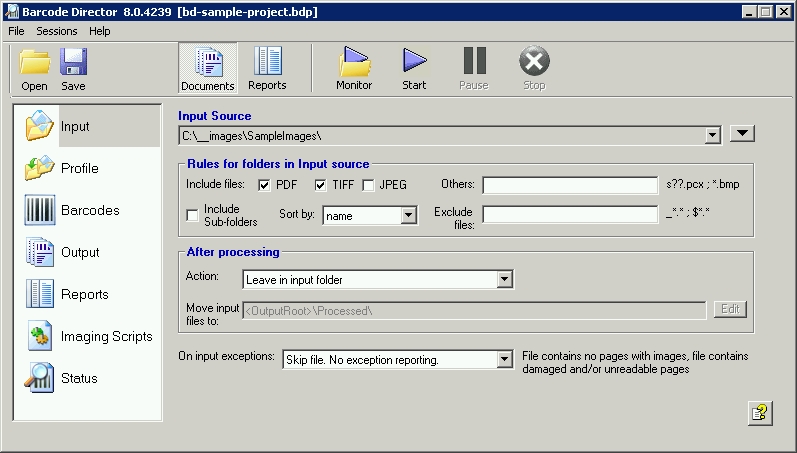Click the browse arrow button beside Input Source
The width and height of the screenshot is (797, 453).
click(742, 134)
